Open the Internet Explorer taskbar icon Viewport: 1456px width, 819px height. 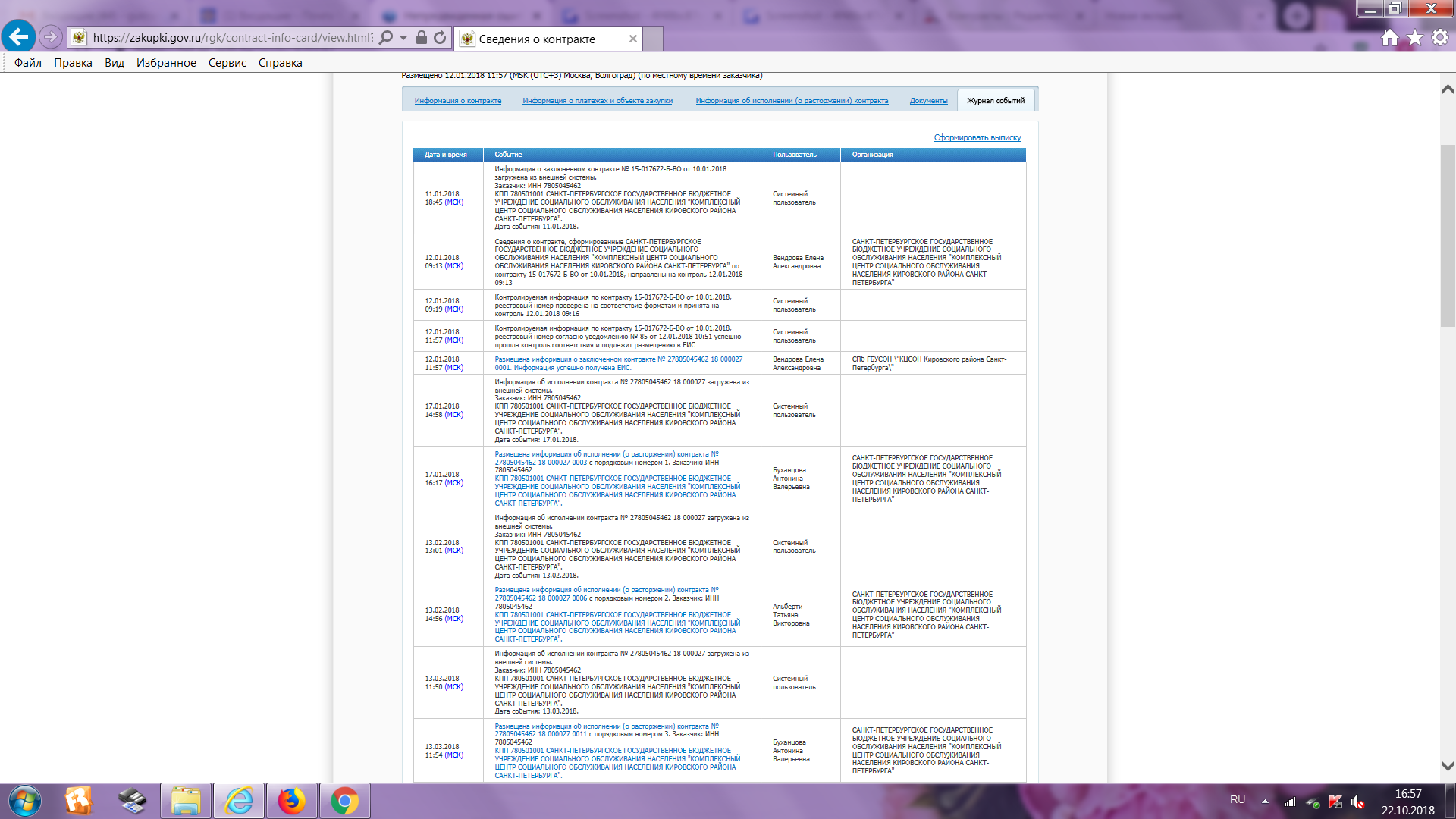(x=240, y=801)
